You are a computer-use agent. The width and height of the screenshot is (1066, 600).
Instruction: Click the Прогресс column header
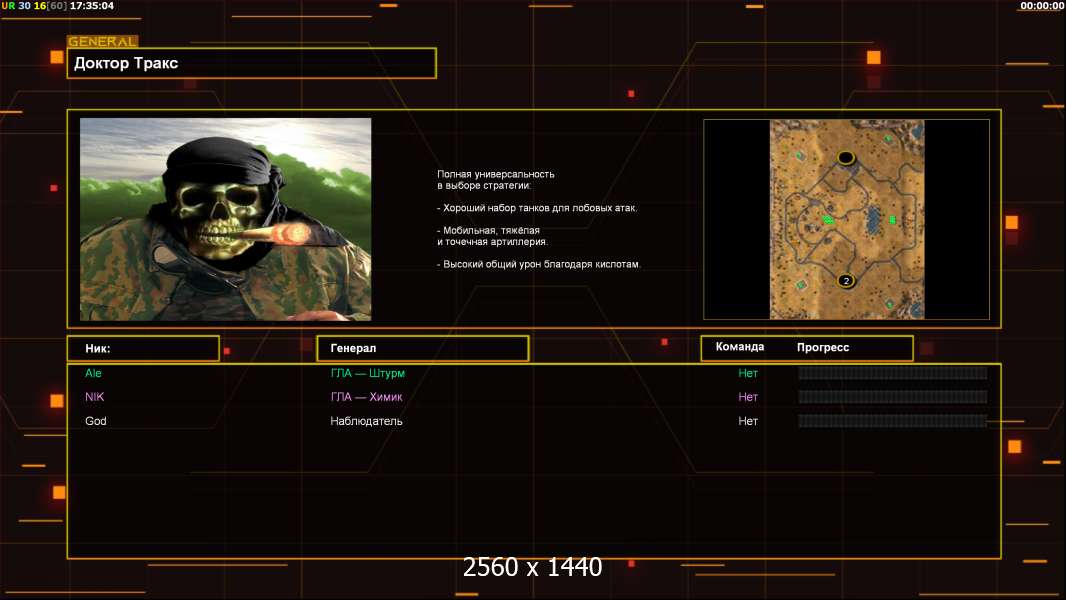tap(823, 347)
